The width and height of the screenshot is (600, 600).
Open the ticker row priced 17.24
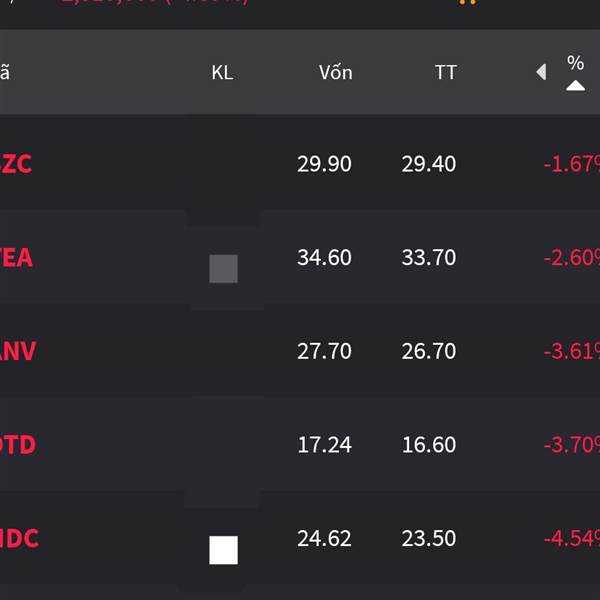pyautogui.click(x=18, y=445)
